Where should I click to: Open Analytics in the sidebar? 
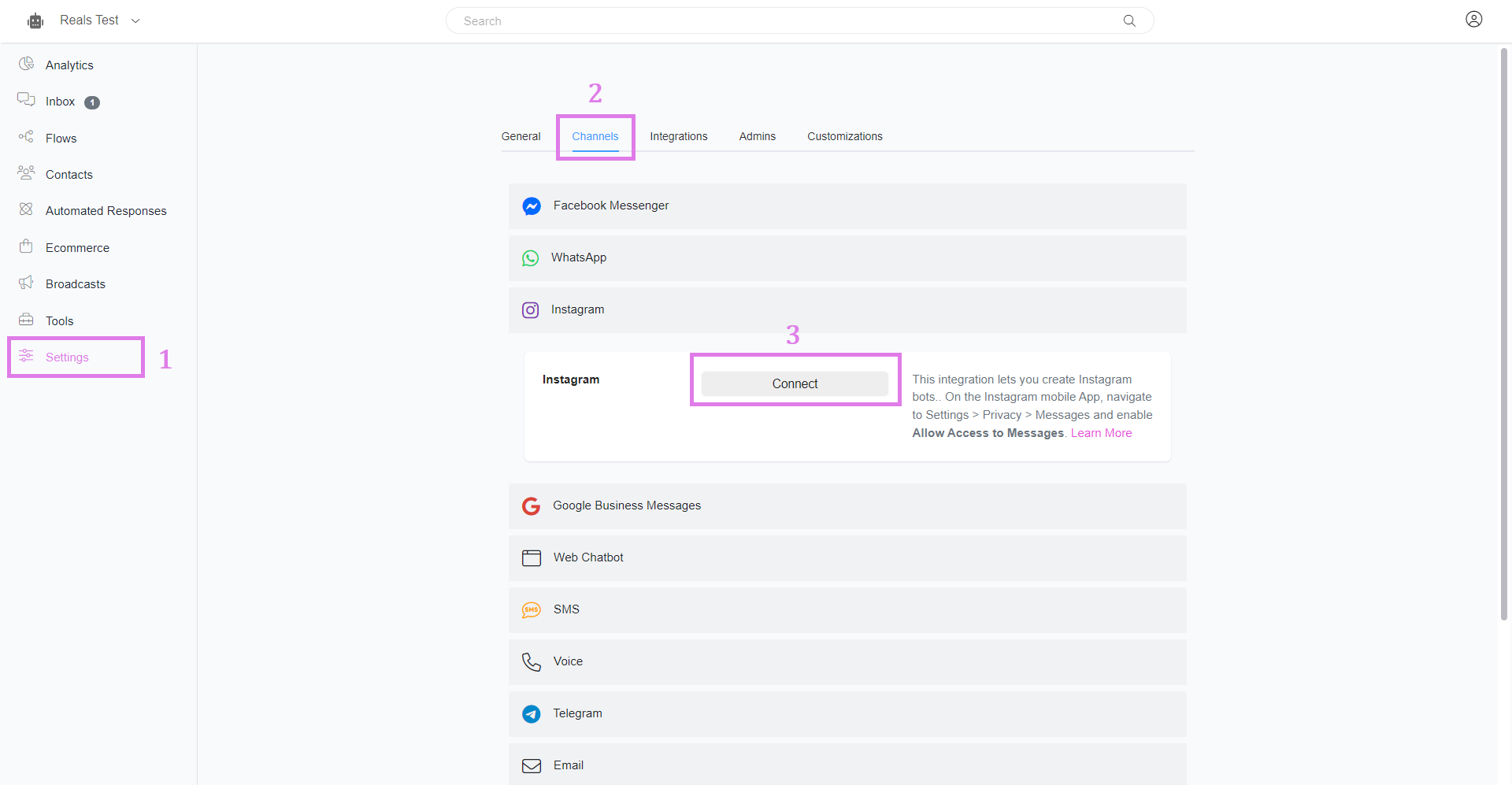69,65
